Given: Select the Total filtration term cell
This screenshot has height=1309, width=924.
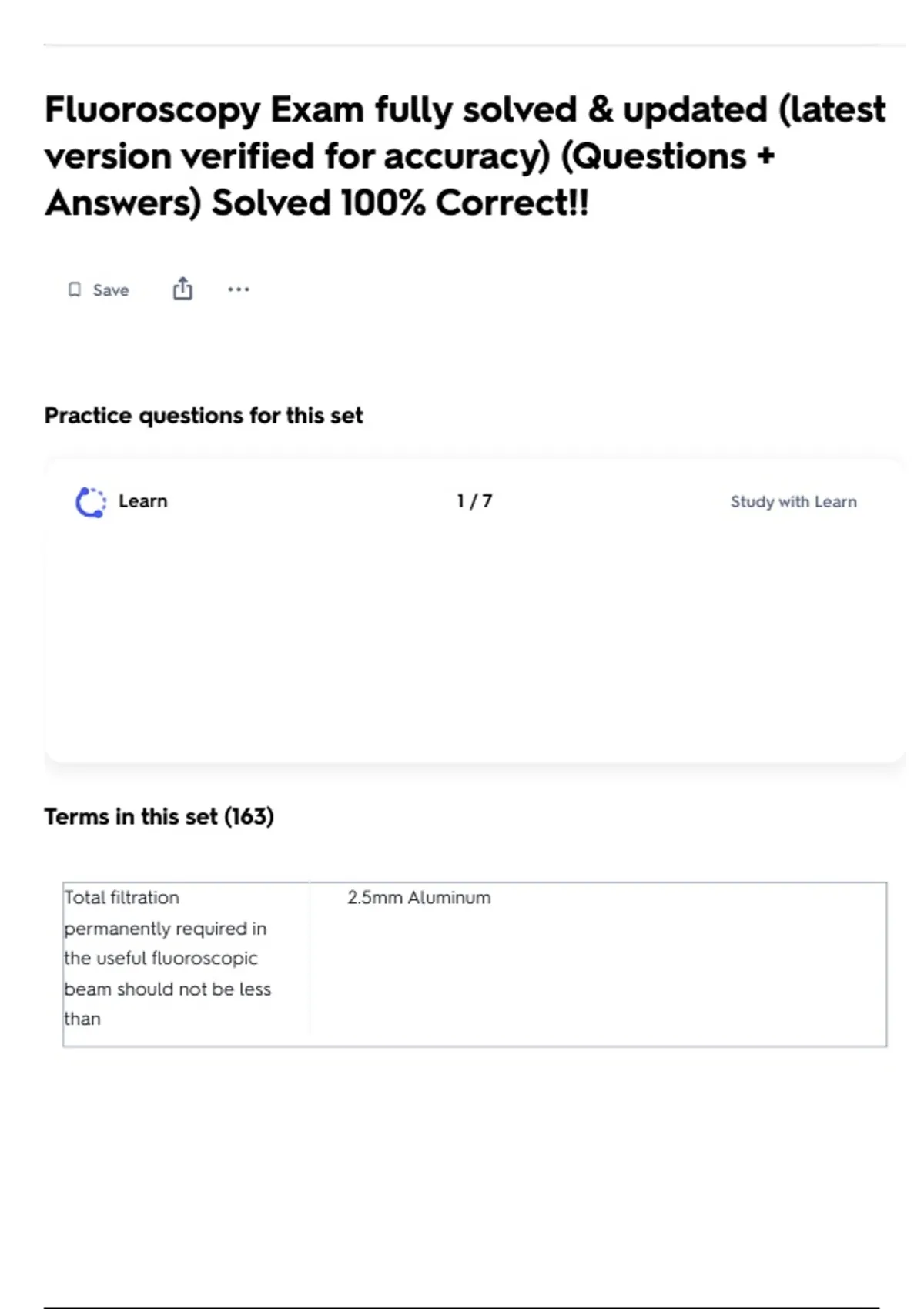Looking at the screenshot, I should (x=168, y=958).
